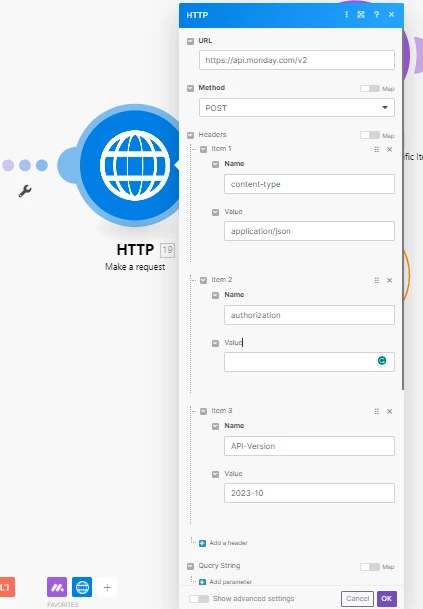Image resolution: width=423 pixels, height=609 pixels.
Task: Toggle Item 3 Name field info
Action: pyautogui.click(x=216, y=426)
